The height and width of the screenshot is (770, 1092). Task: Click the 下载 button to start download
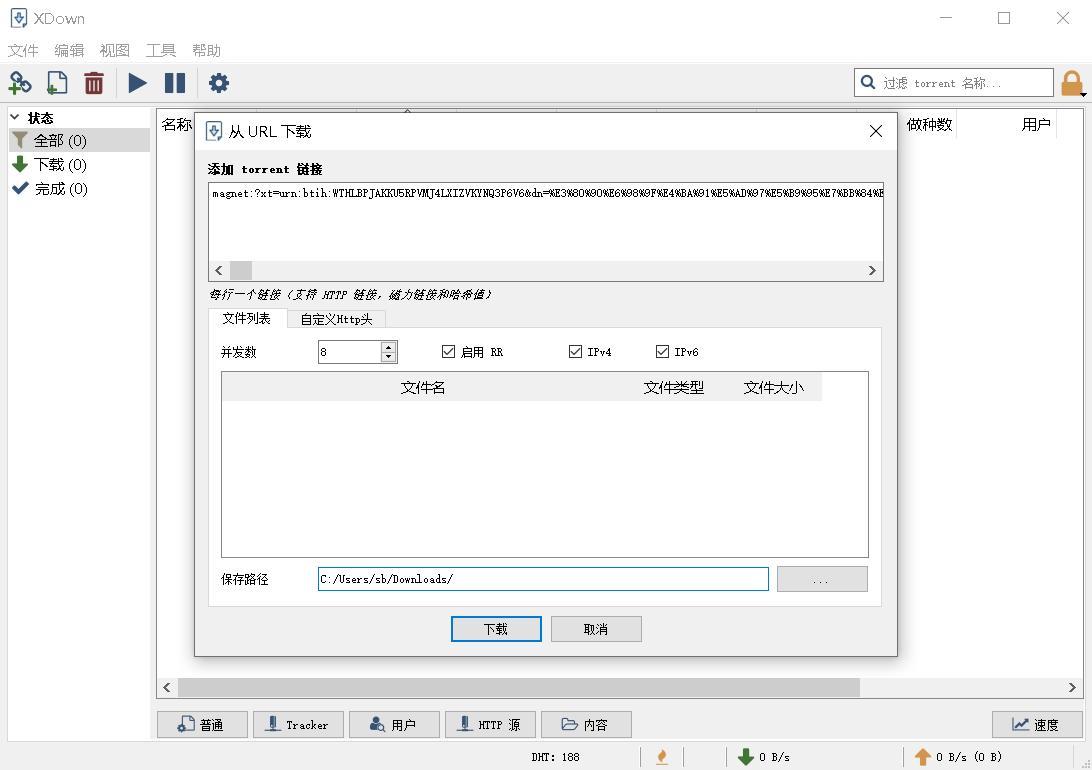[x=496, y=629]
